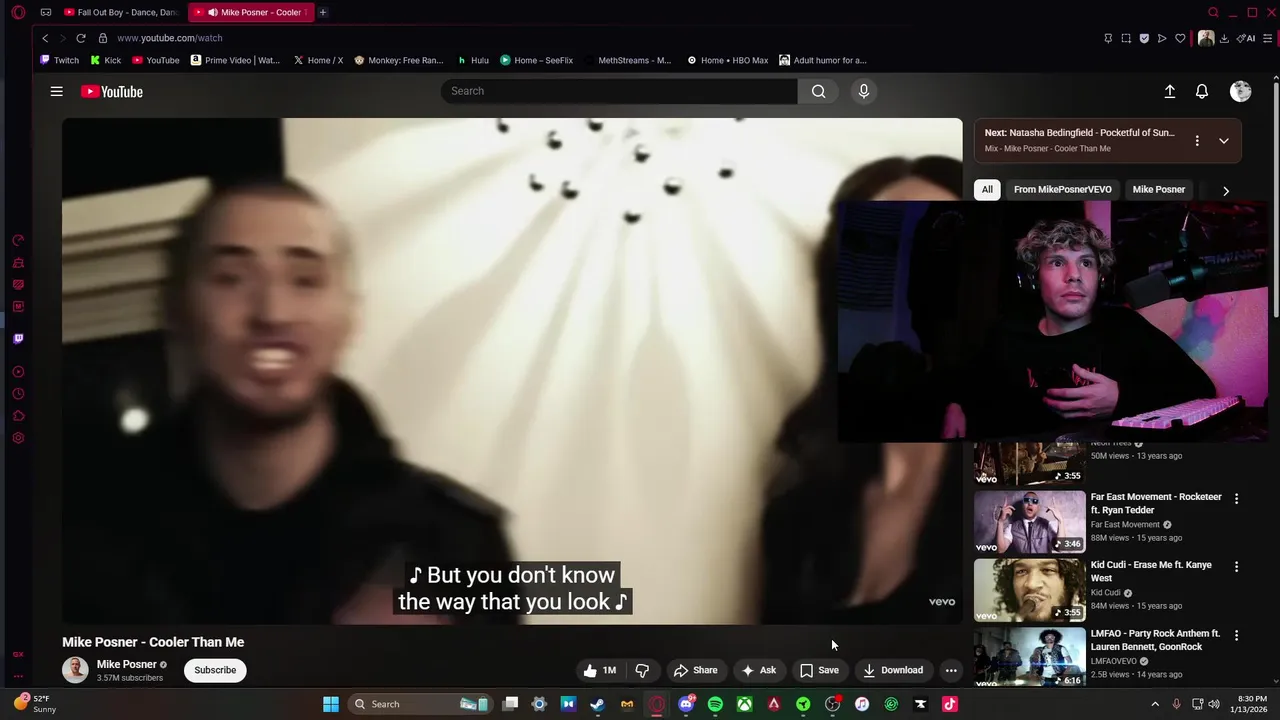Click the address bar URL
The image size is (1280, 720).
[x=170, y=38]
